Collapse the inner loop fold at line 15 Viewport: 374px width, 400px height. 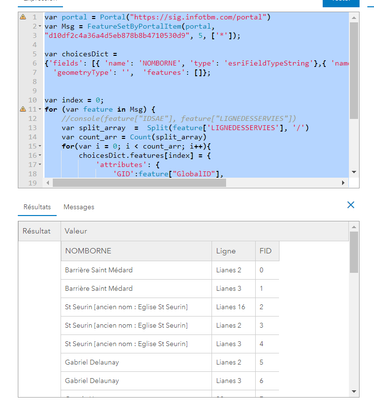click(x=40, y=146)
